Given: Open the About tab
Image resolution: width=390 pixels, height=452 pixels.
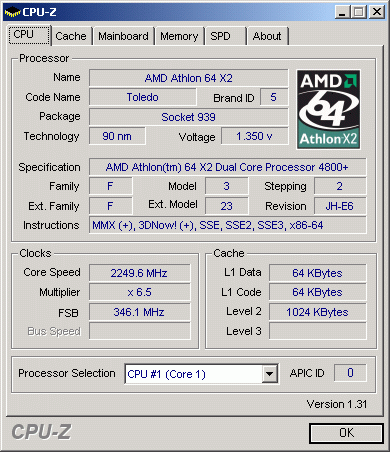Looking at the screenshot, I should click(267, 36).
